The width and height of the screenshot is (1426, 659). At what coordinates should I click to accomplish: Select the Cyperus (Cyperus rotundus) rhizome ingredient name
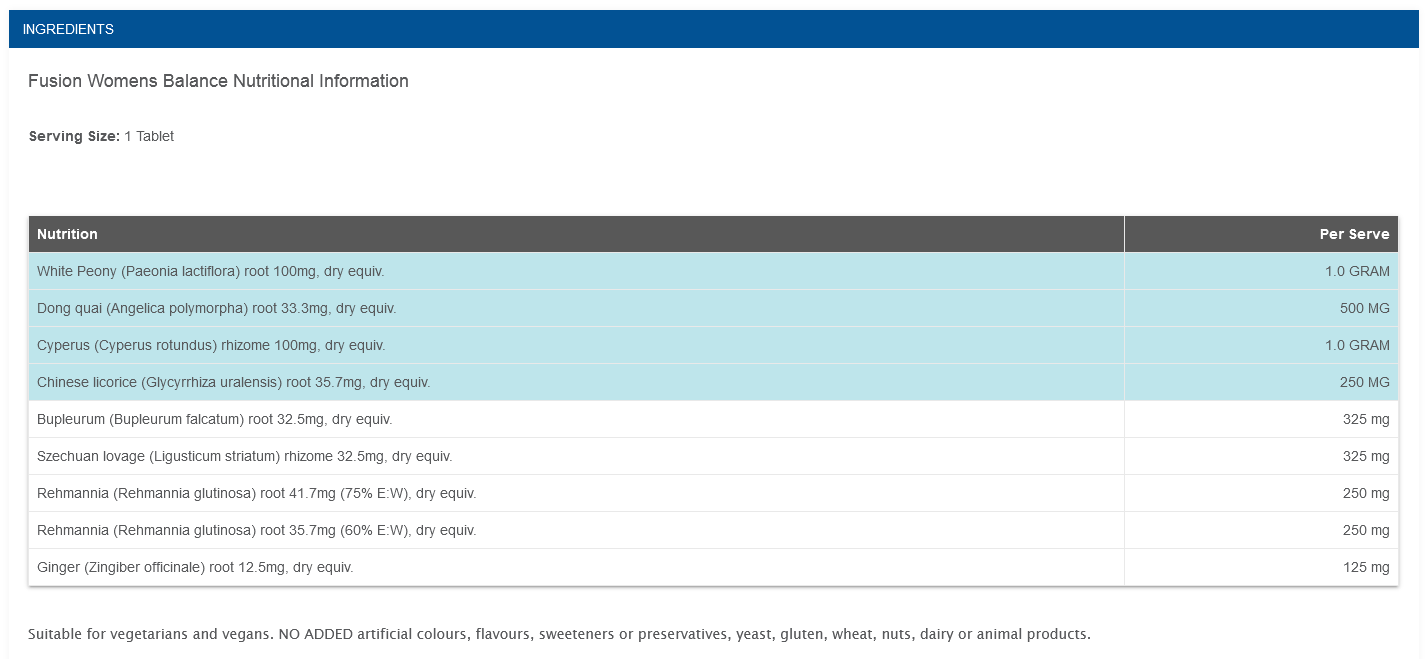point(211,345)
